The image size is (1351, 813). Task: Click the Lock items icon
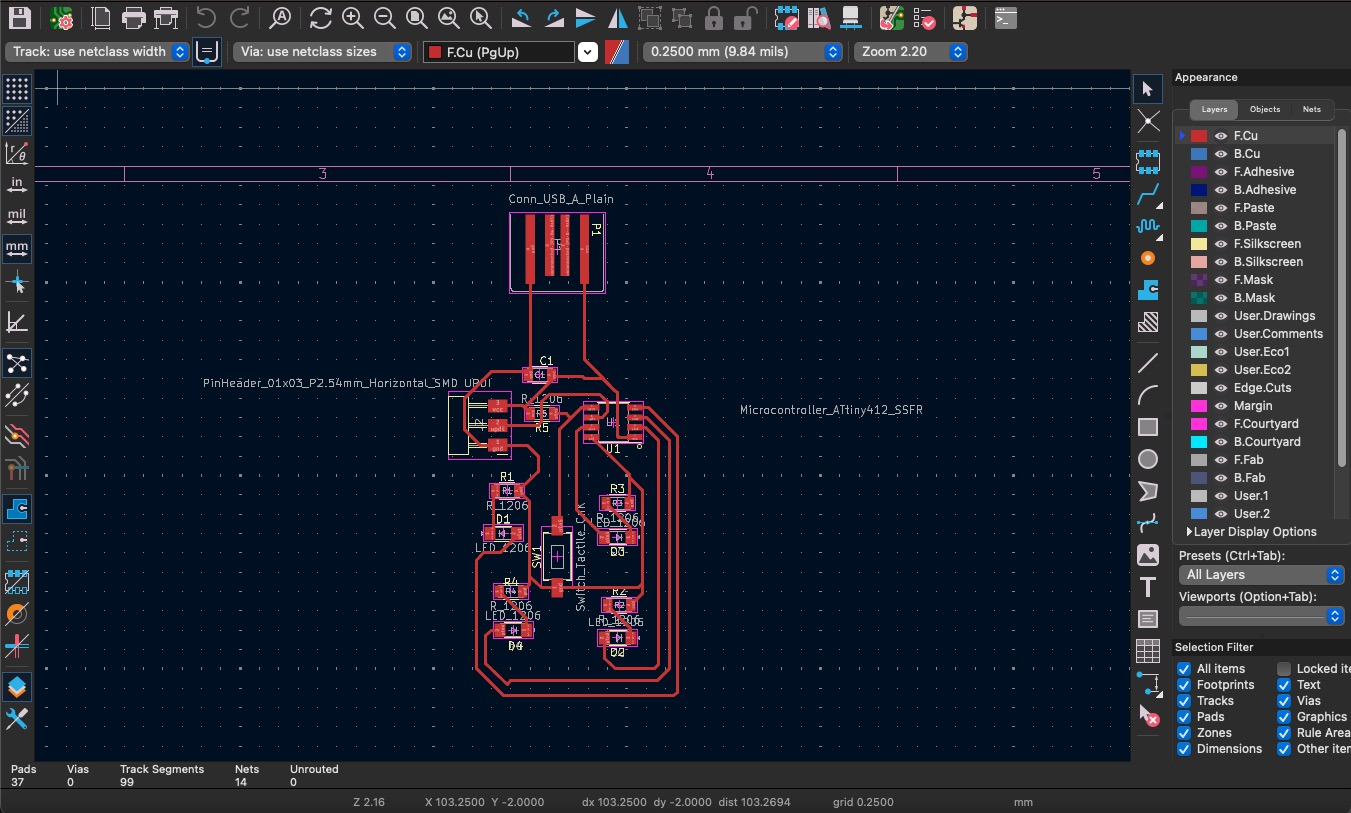713,17
